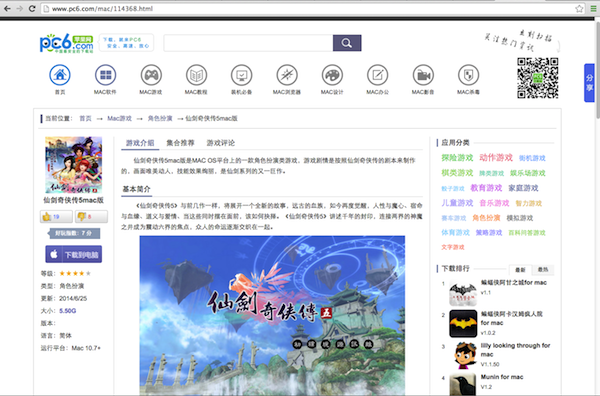Open the MAC软件 grid icon

point(105,75)
